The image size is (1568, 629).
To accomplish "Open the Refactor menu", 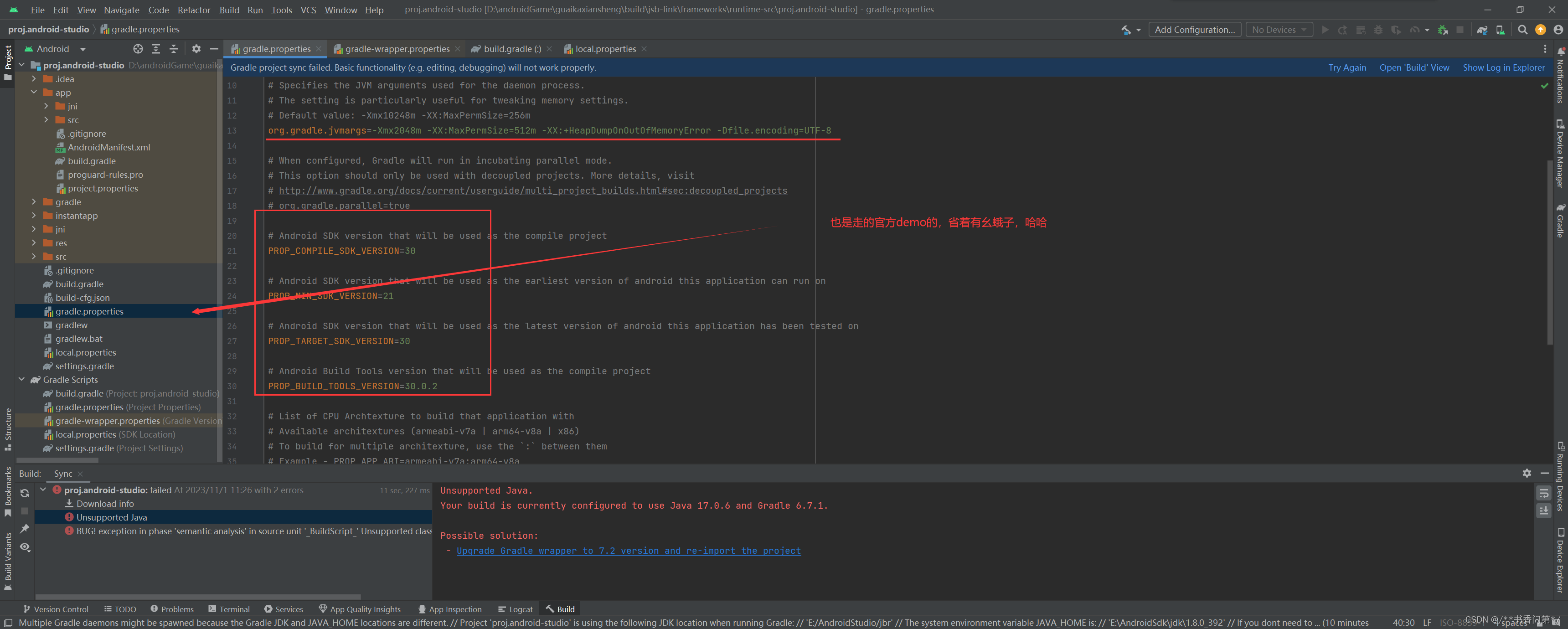I will point(194,10).
